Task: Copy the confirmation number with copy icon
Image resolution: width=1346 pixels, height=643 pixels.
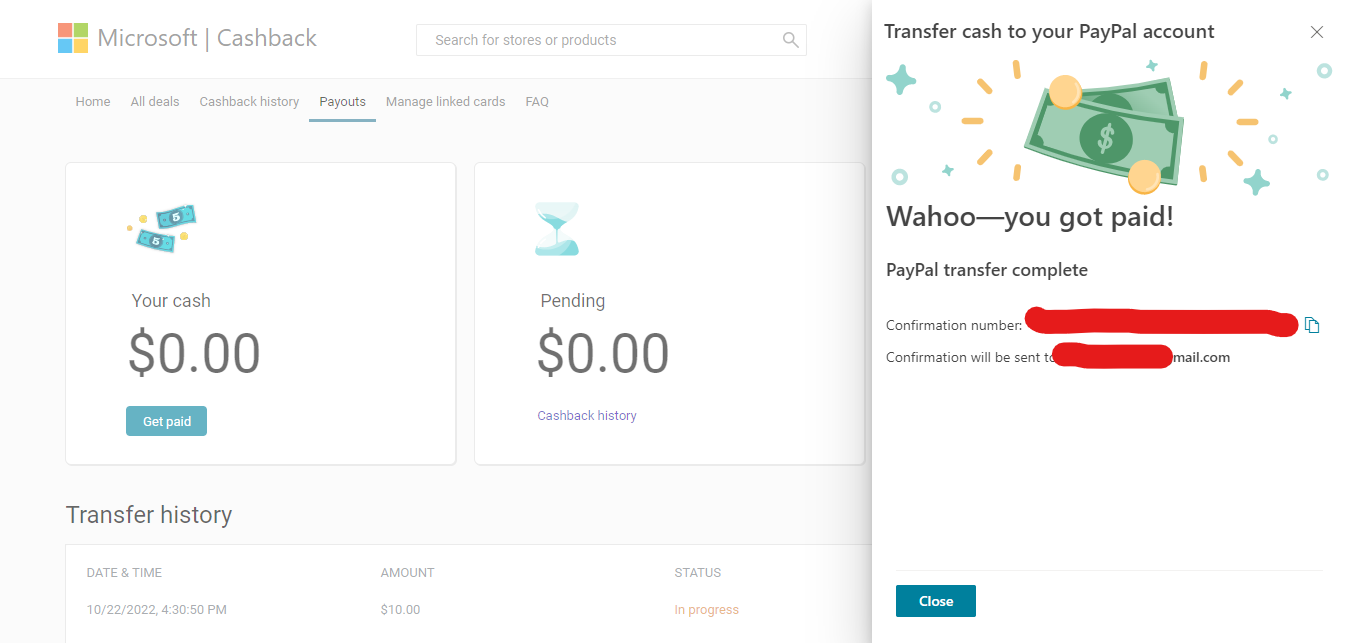Action: pos(1312,325)
